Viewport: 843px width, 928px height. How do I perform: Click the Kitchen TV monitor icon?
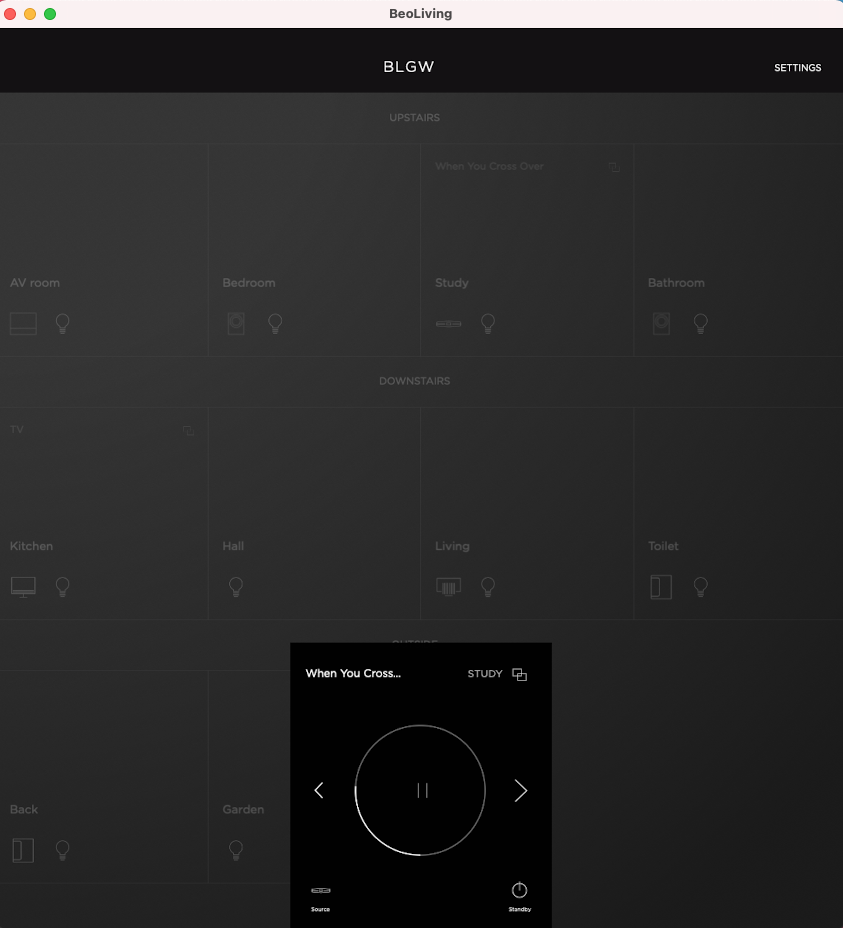point(23,587)
